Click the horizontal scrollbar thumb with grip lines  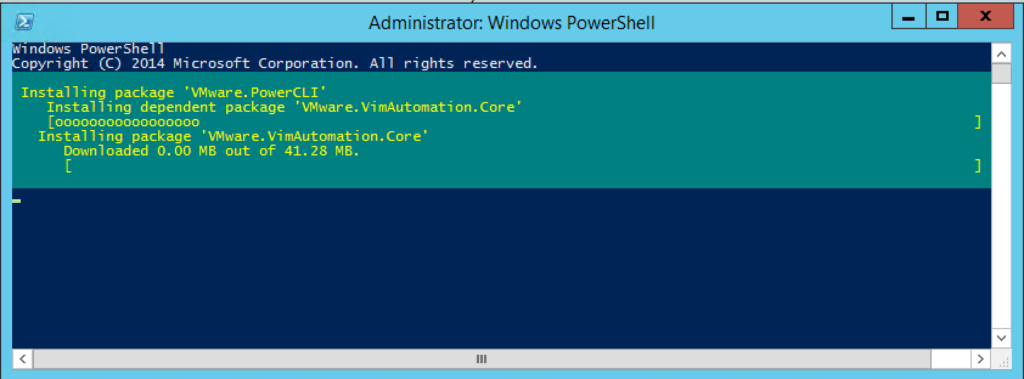point(481,359)
